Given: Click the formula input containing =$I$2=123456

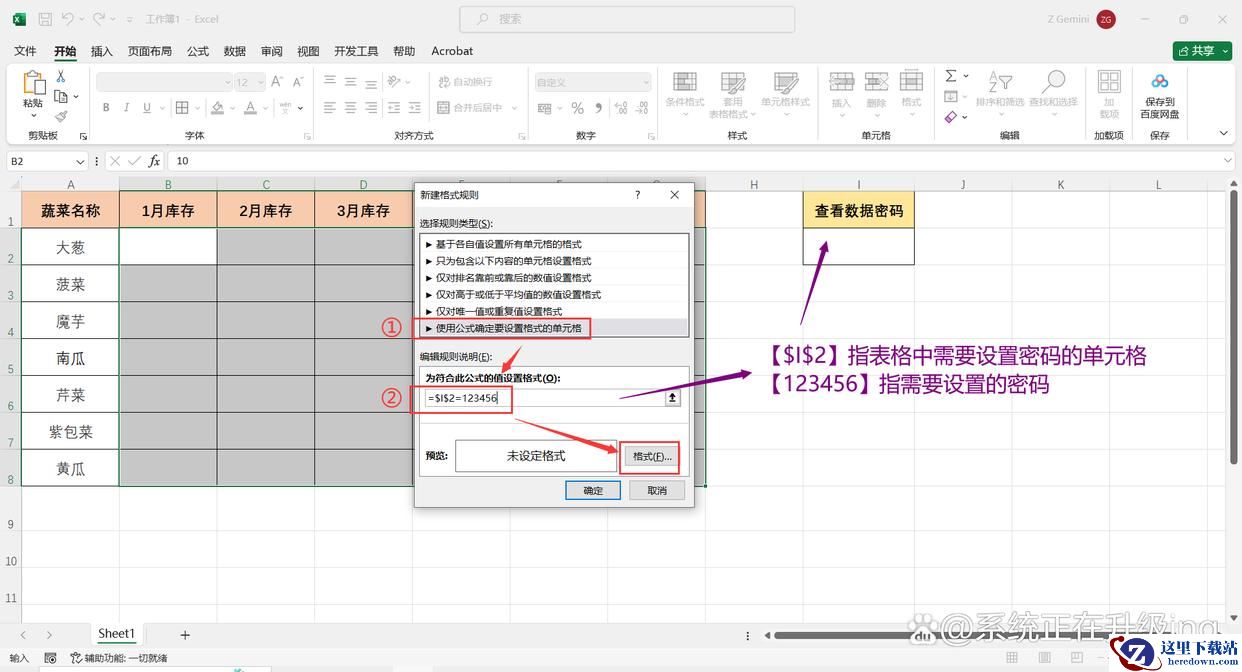Looking at the screenshot, I should [545, 398].
